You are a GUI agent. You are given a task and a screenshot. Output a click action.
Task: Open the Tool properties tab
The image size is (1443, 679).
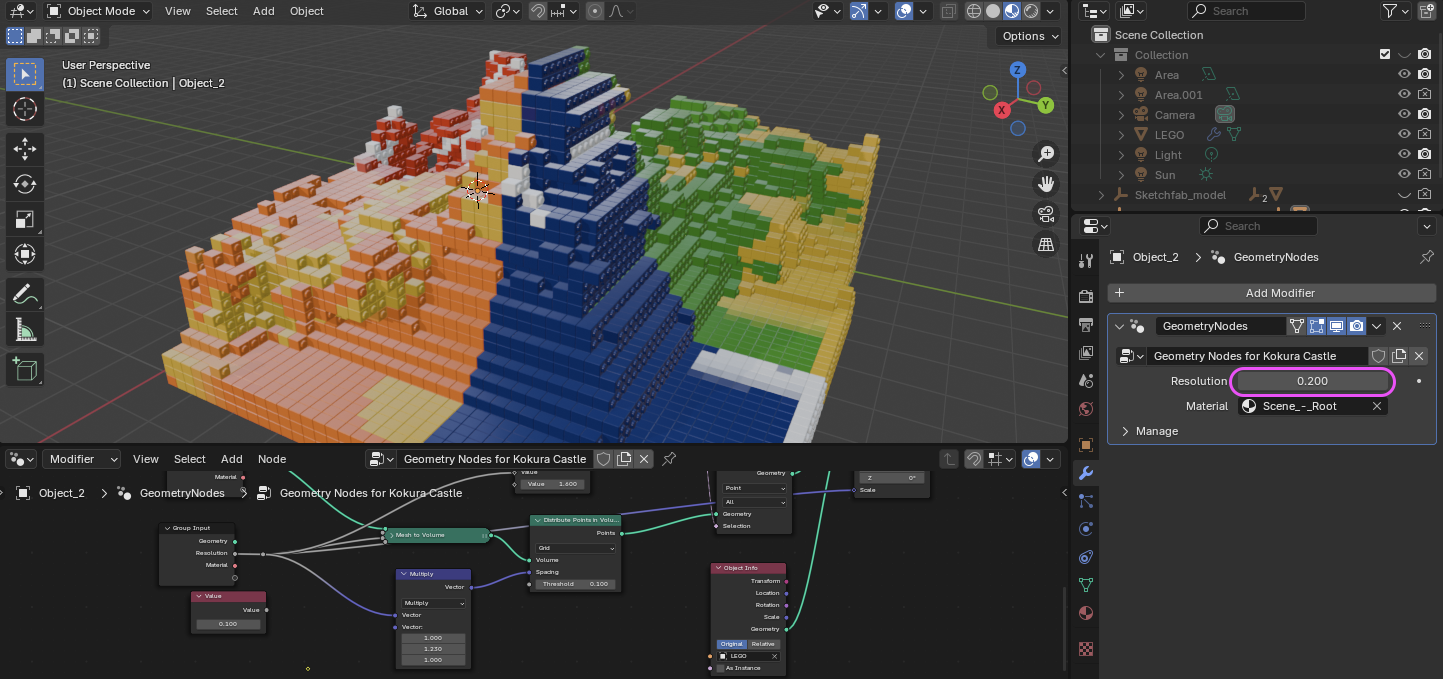[x=1086, y=261]
